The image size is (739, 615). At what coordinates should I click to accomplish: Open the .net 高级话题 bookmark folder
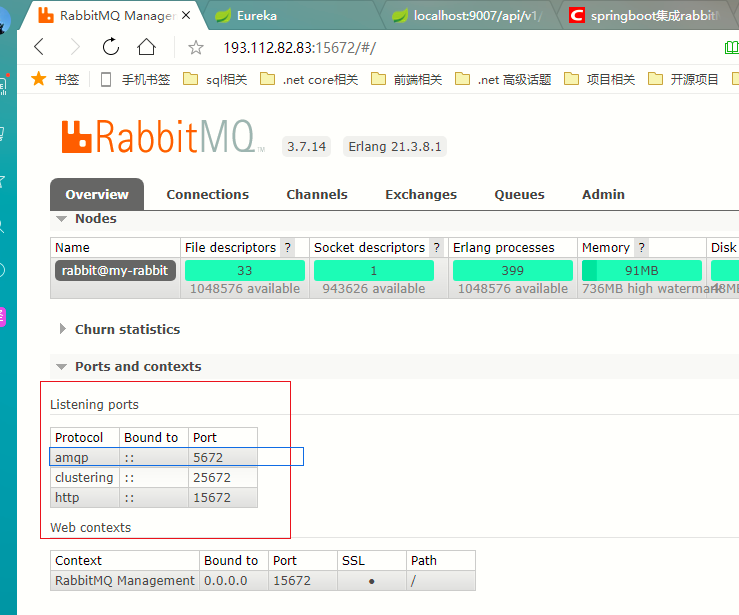click(x=503, y=79)
